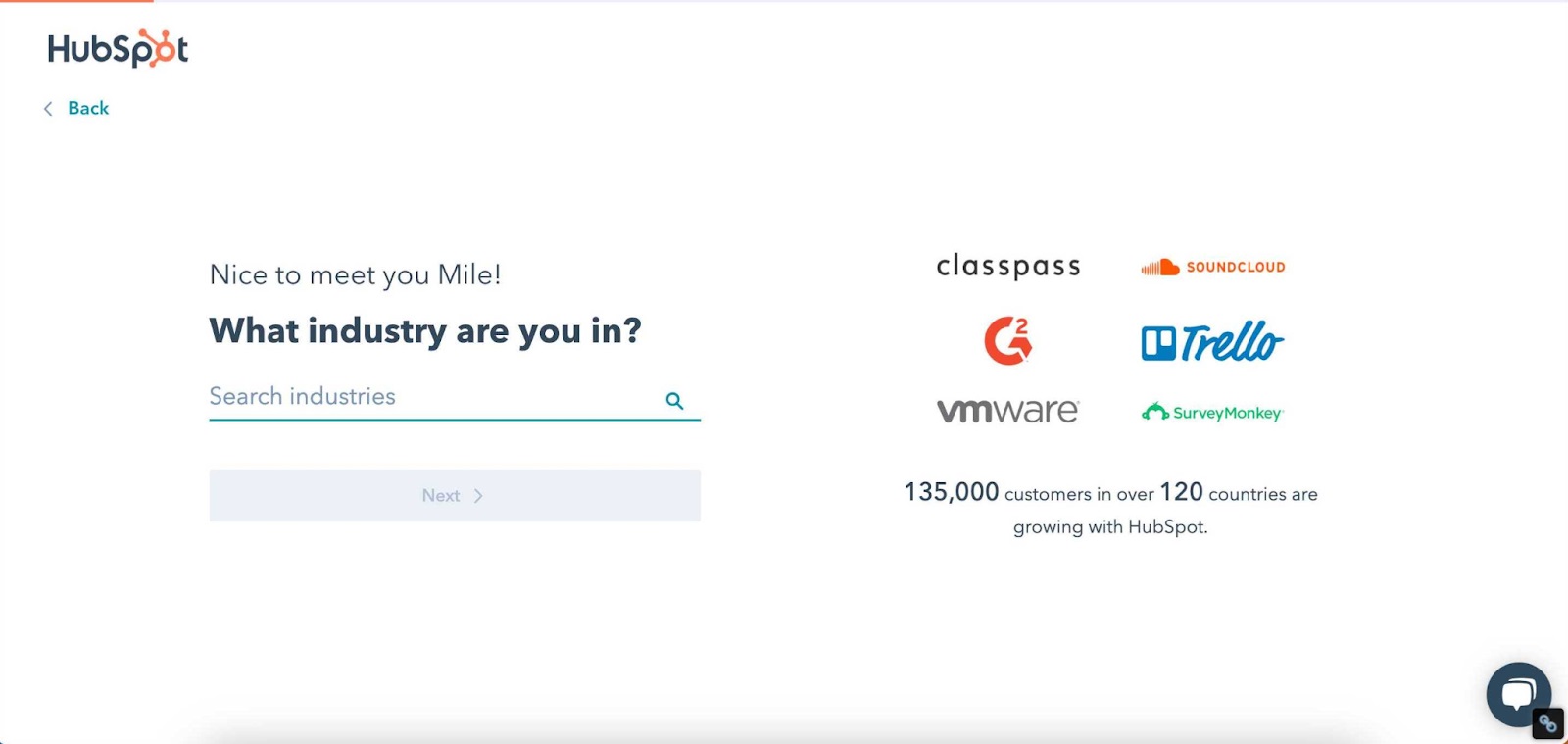1568x744 pixels.
Task: Click the "growing with HubSpot" text line
Action: (1110, 527)
